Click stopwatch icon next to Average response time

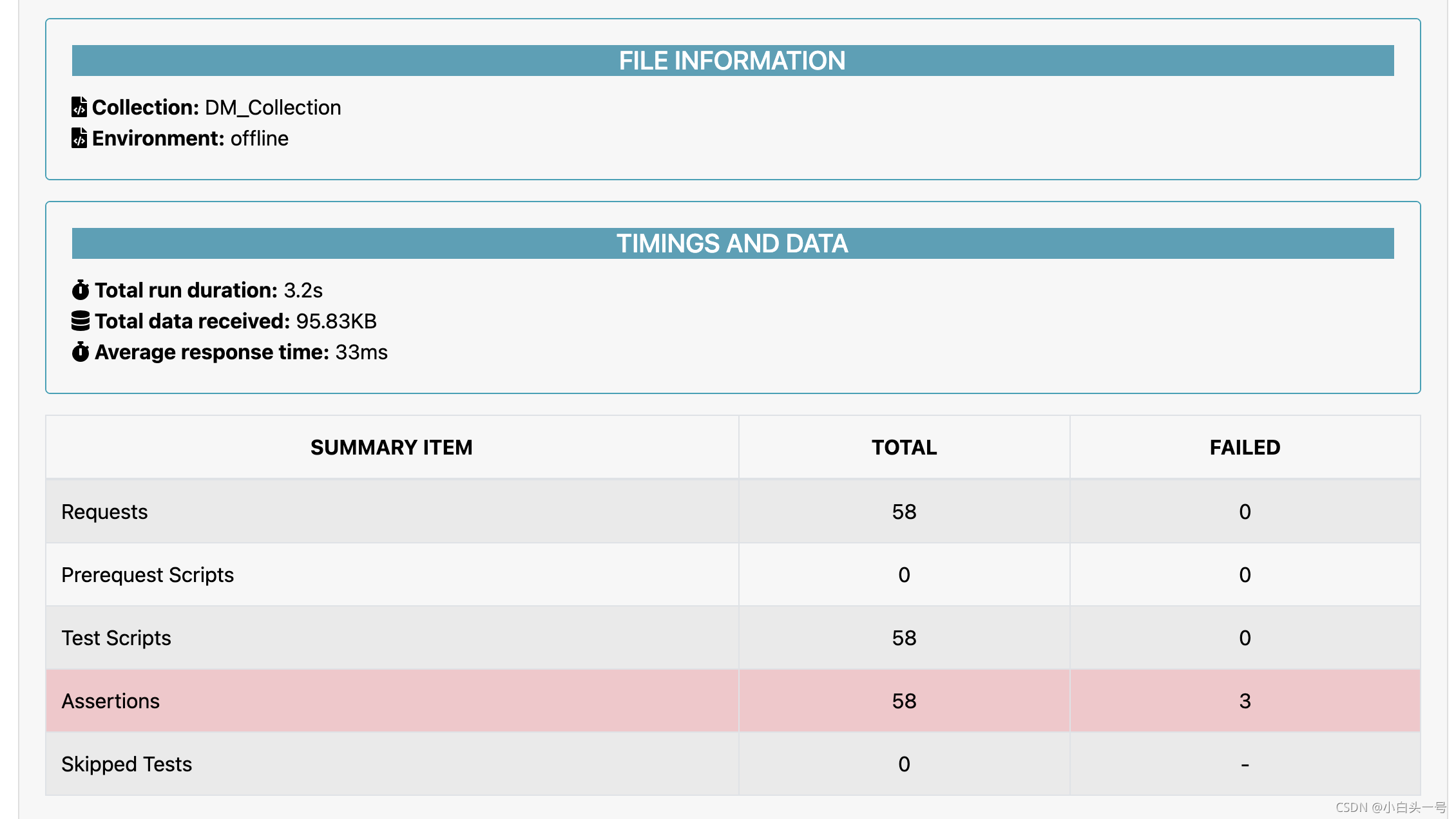[81, 352]
